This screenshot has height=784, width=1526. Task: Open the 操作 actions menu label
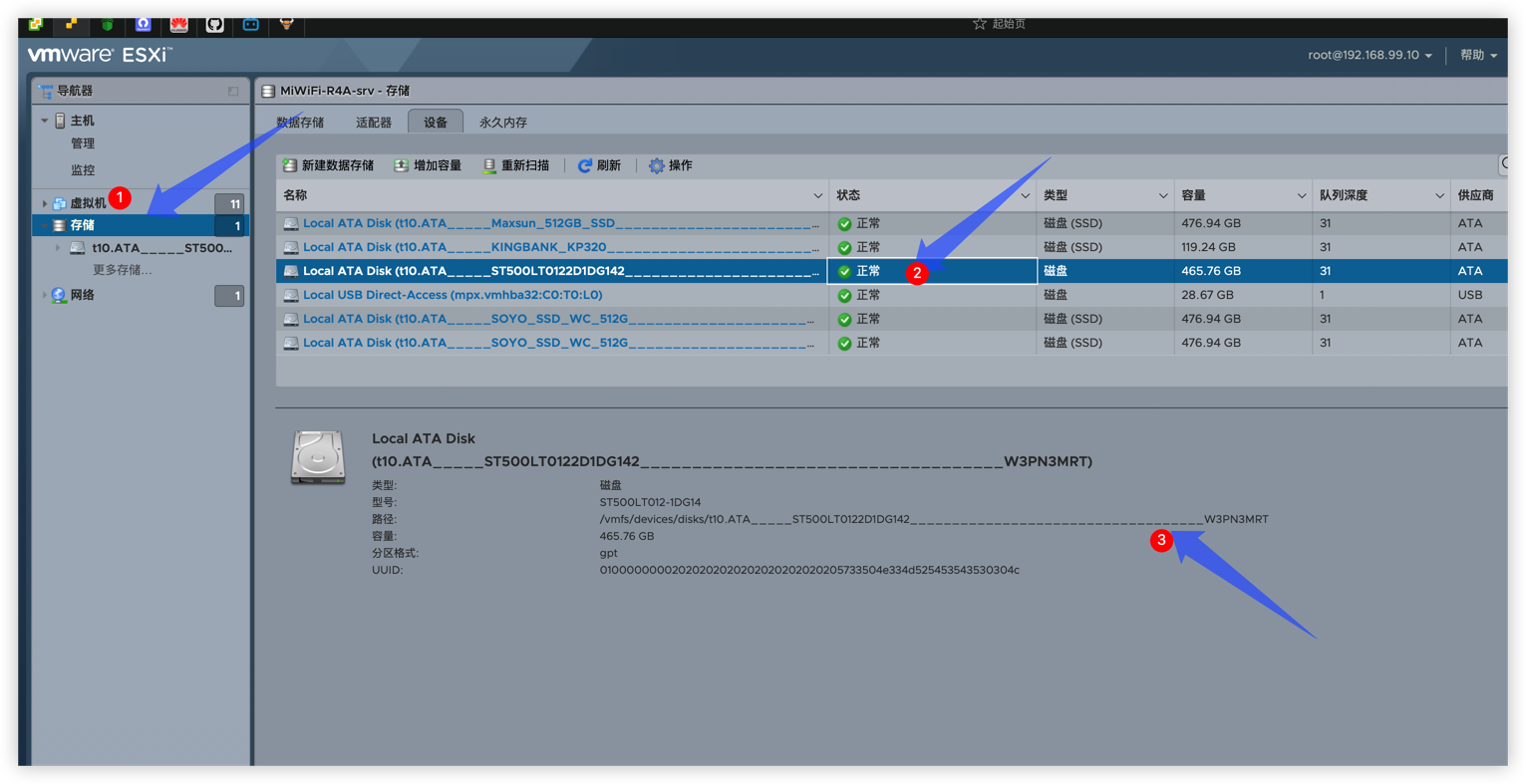point(680,165)
